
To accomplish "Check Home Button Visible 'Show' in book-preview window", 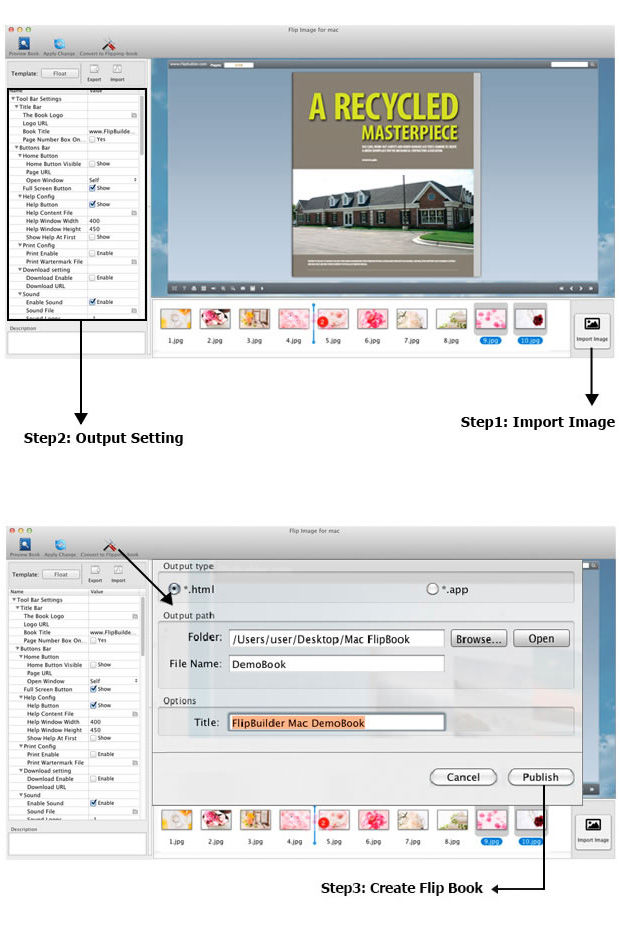I will (92, 163).
